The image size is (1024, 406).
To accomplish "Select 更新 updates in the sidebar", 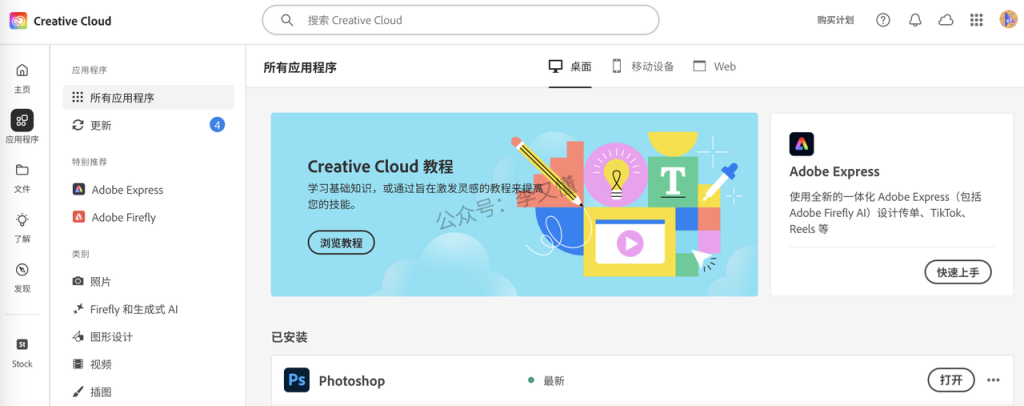I will [x=100, y=125].
